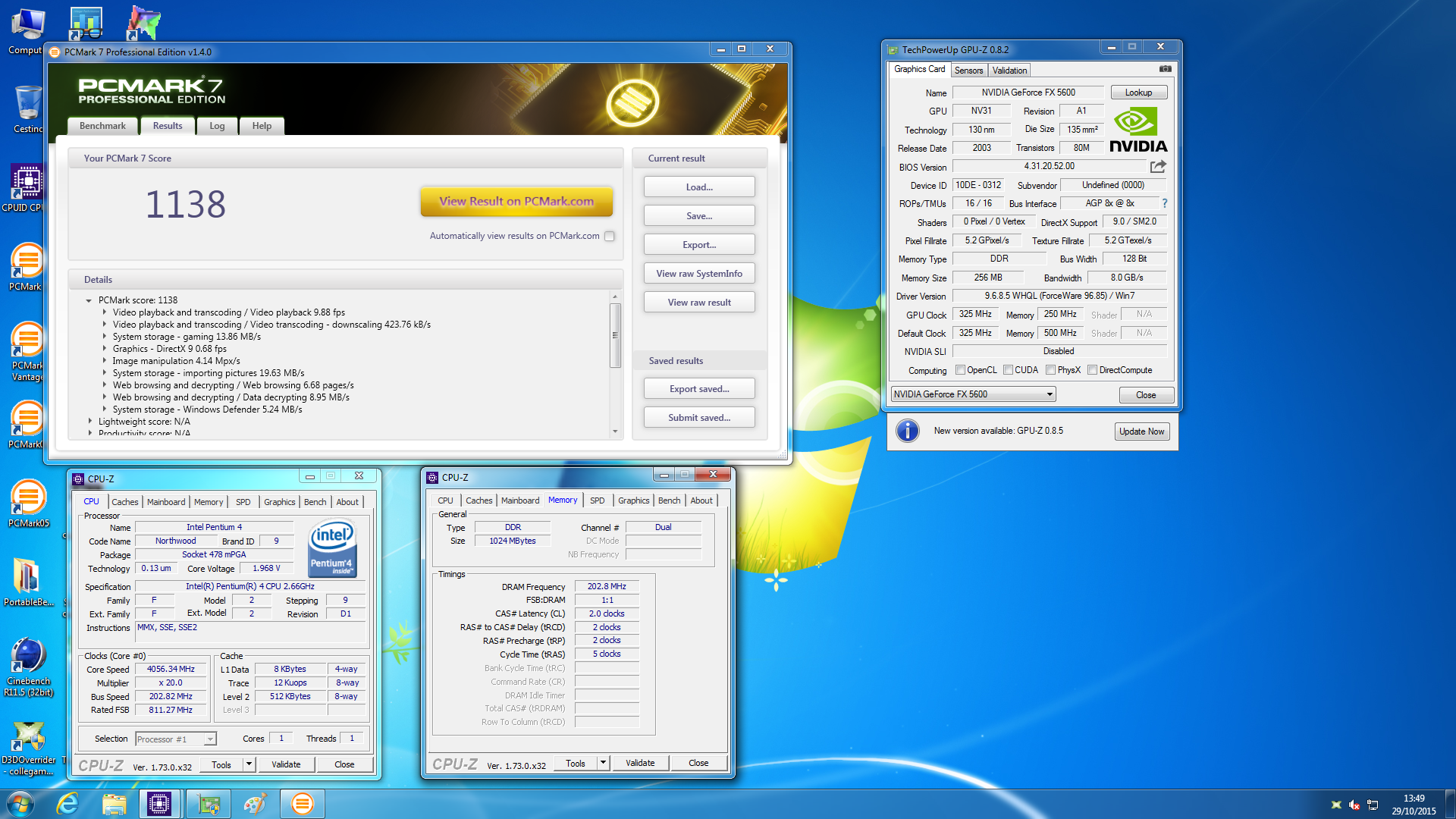Expand the Image manipulation 4.14 Mpx/s row

[x=105, y=361]
